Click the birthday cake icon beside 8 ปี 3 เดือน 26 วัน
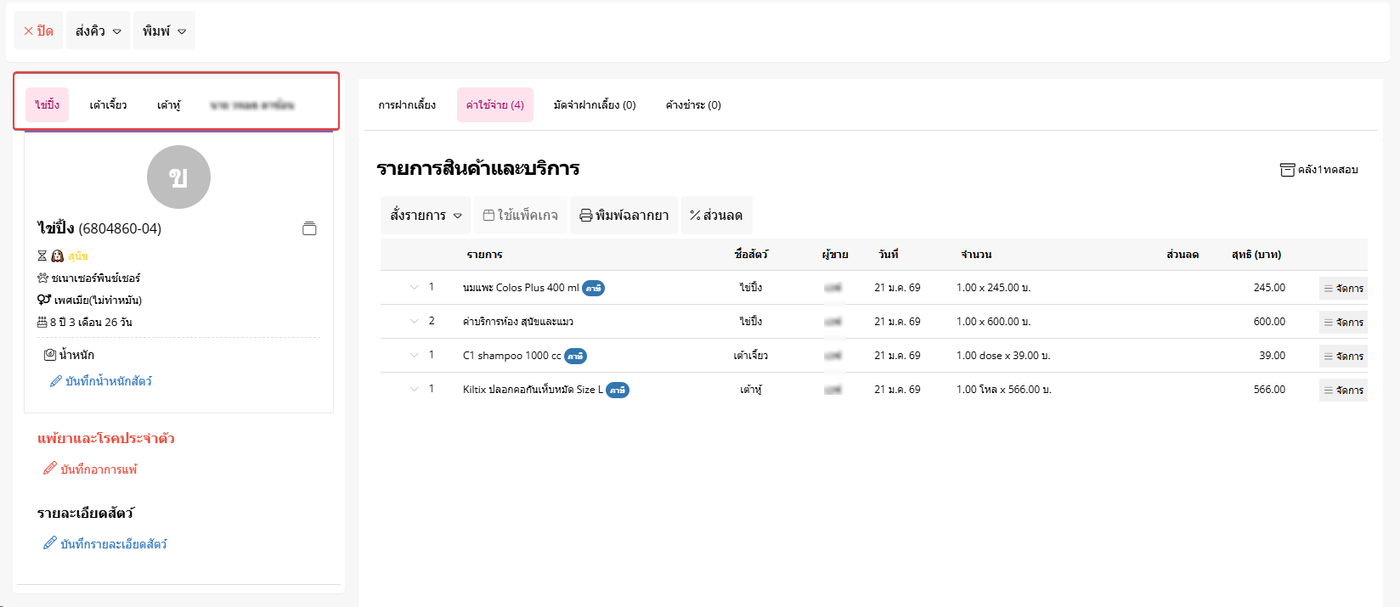Image resolution: width=1400 pixels, height=607 pixels. [x=42, y=322]
